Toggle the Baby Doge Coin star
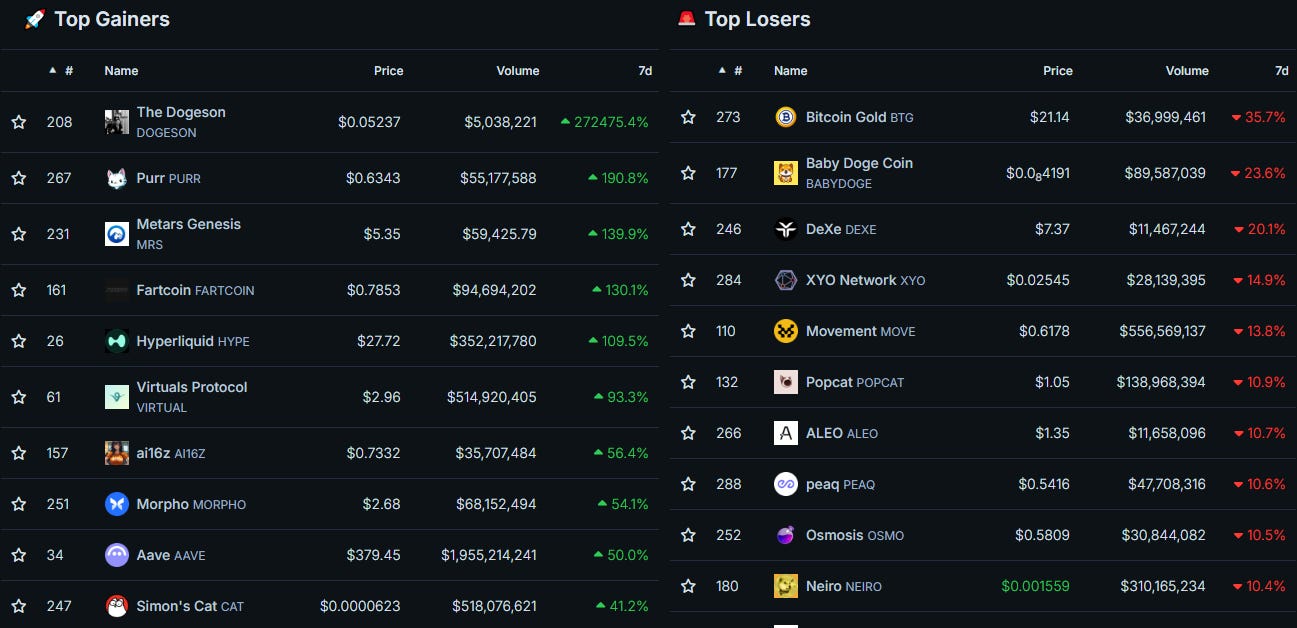Screen dimensions: 1297x628 (x=688, y=173)
